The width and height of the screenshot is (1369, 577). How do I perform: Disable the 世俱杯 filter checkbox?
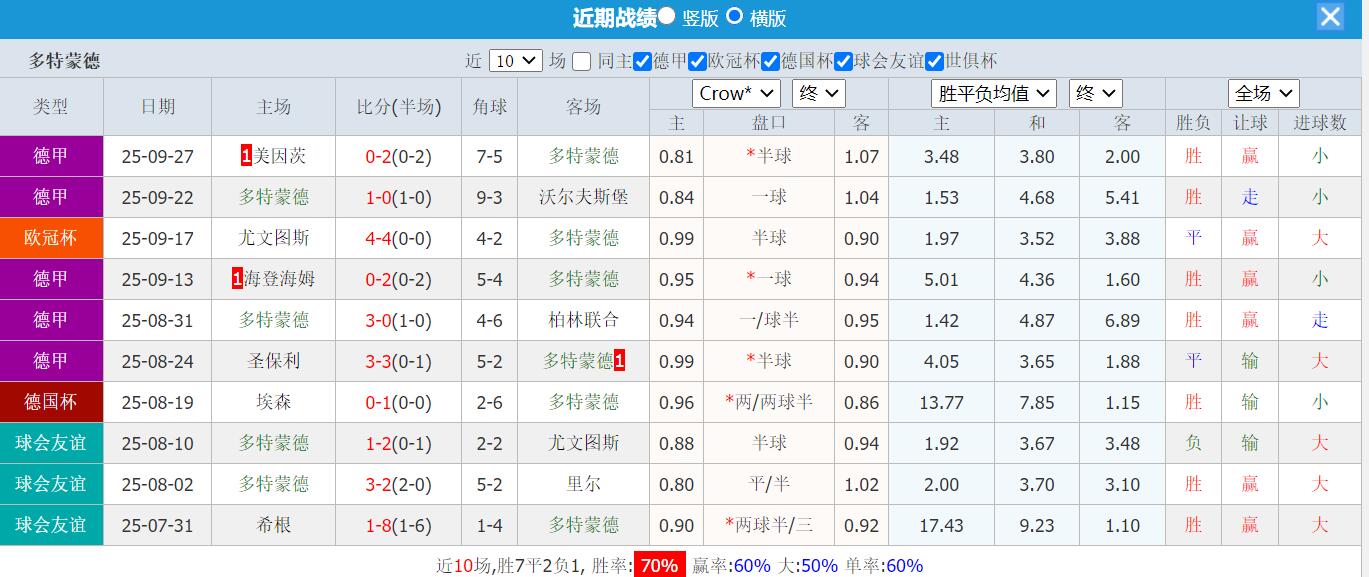[x=934, y=61]
